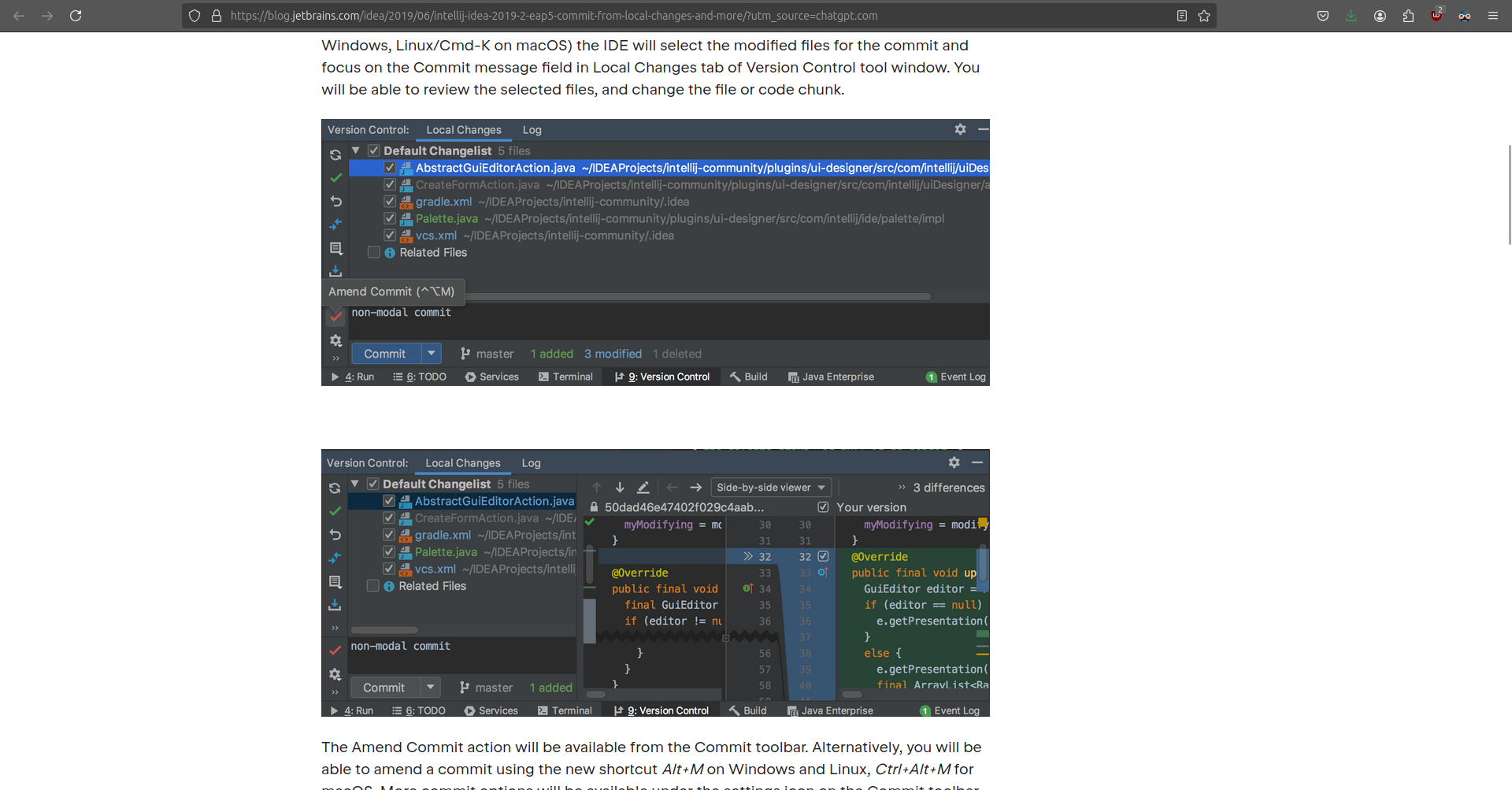Click red Amend Commit checkmark in first panel
This screenshot has height=790, width=1512.
point(335,317)
